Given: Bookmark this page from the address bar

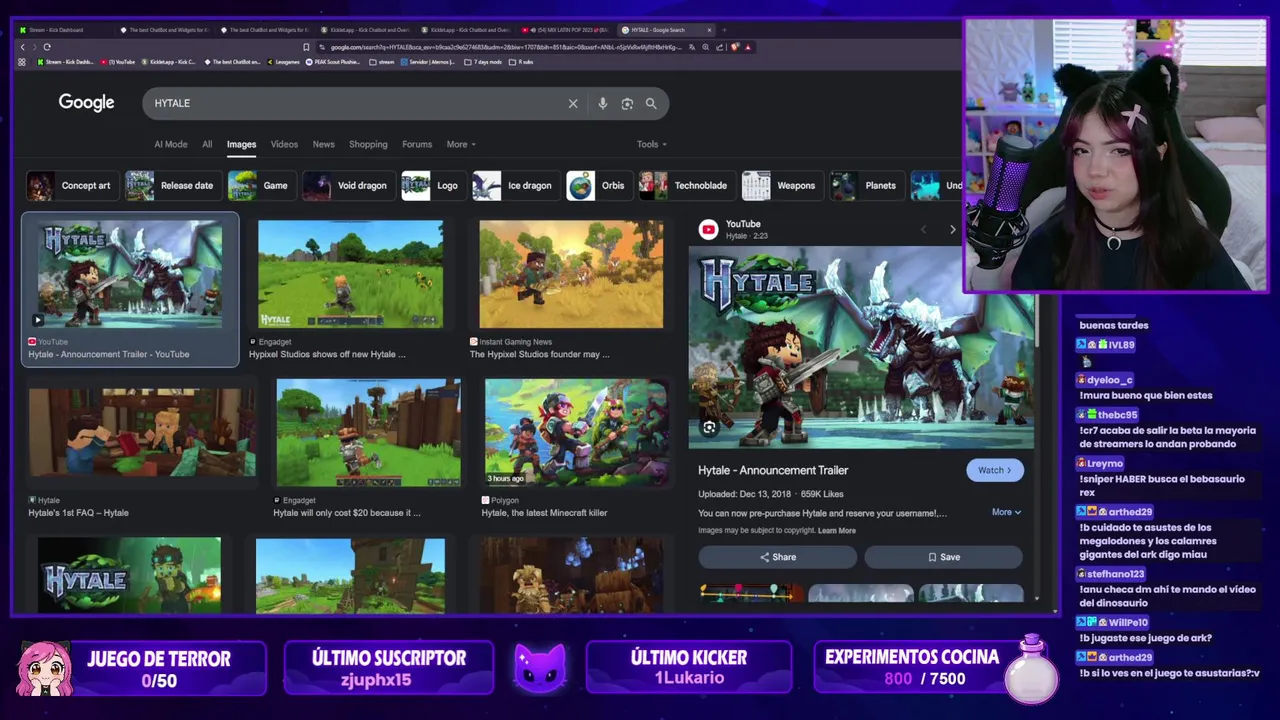Looking at the screenshot, I should (x=306, y=47).
